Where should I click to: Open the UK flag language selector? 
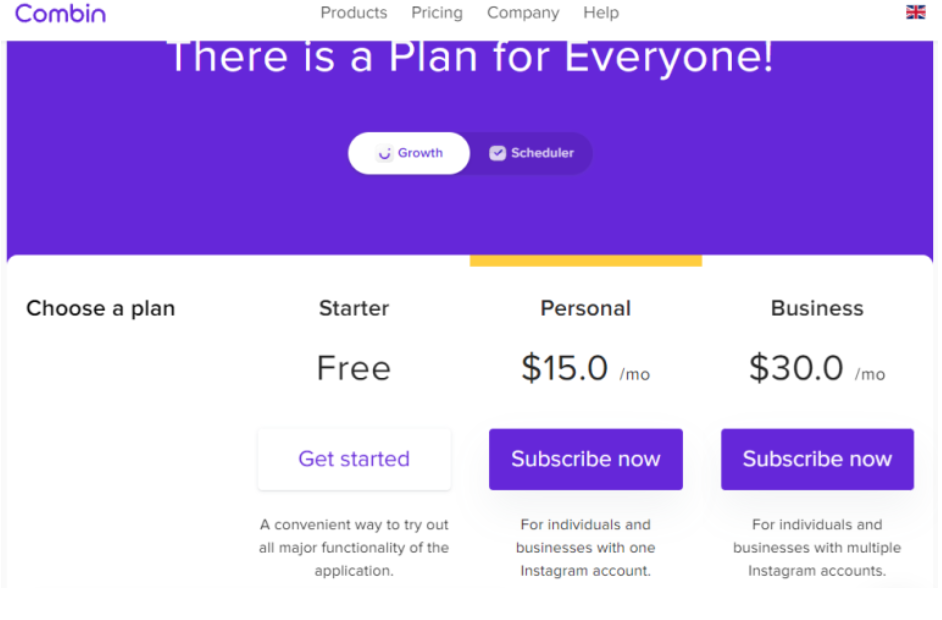pyautogui.click(x=915, y=12)
